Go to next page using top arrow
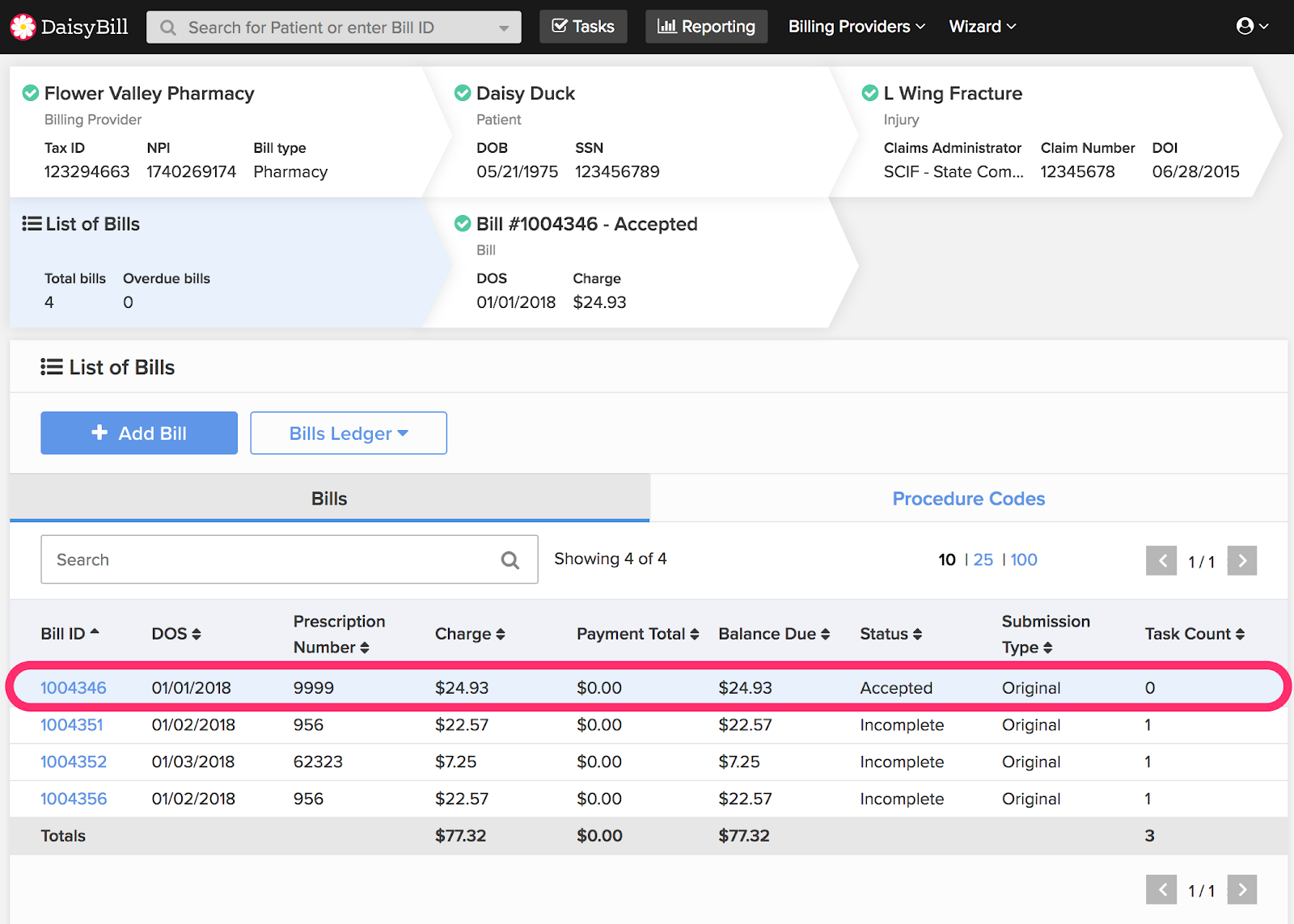This screenshot has height=924, width=1294. 1241,560
